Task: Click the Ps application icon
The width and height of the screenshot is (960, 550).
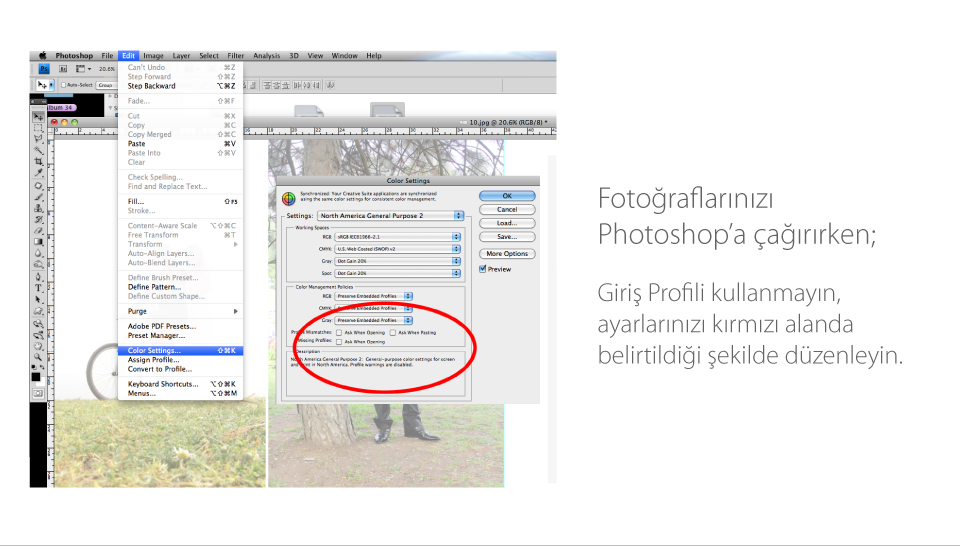Action: (x=44, y=69)
